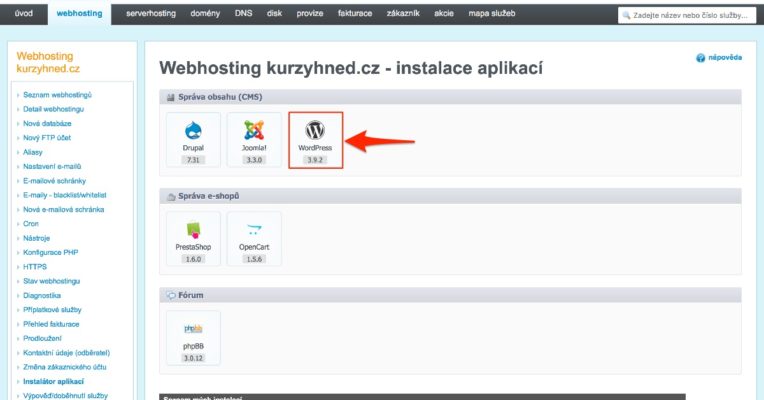The image size is (764, 400).
Task: Open Přehled fakturace in the sidebar
Action: 51,324
